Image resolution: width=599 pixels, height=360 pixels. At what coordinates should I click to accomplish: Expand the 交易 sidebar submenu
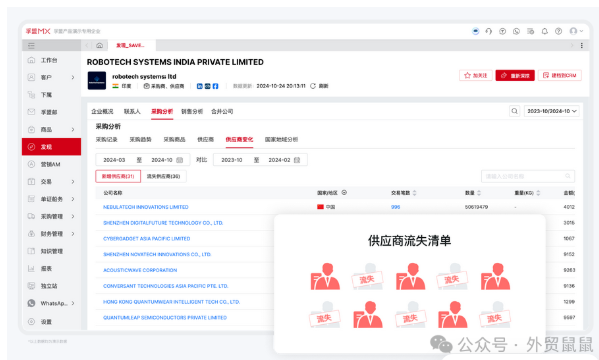pos(73,182)
